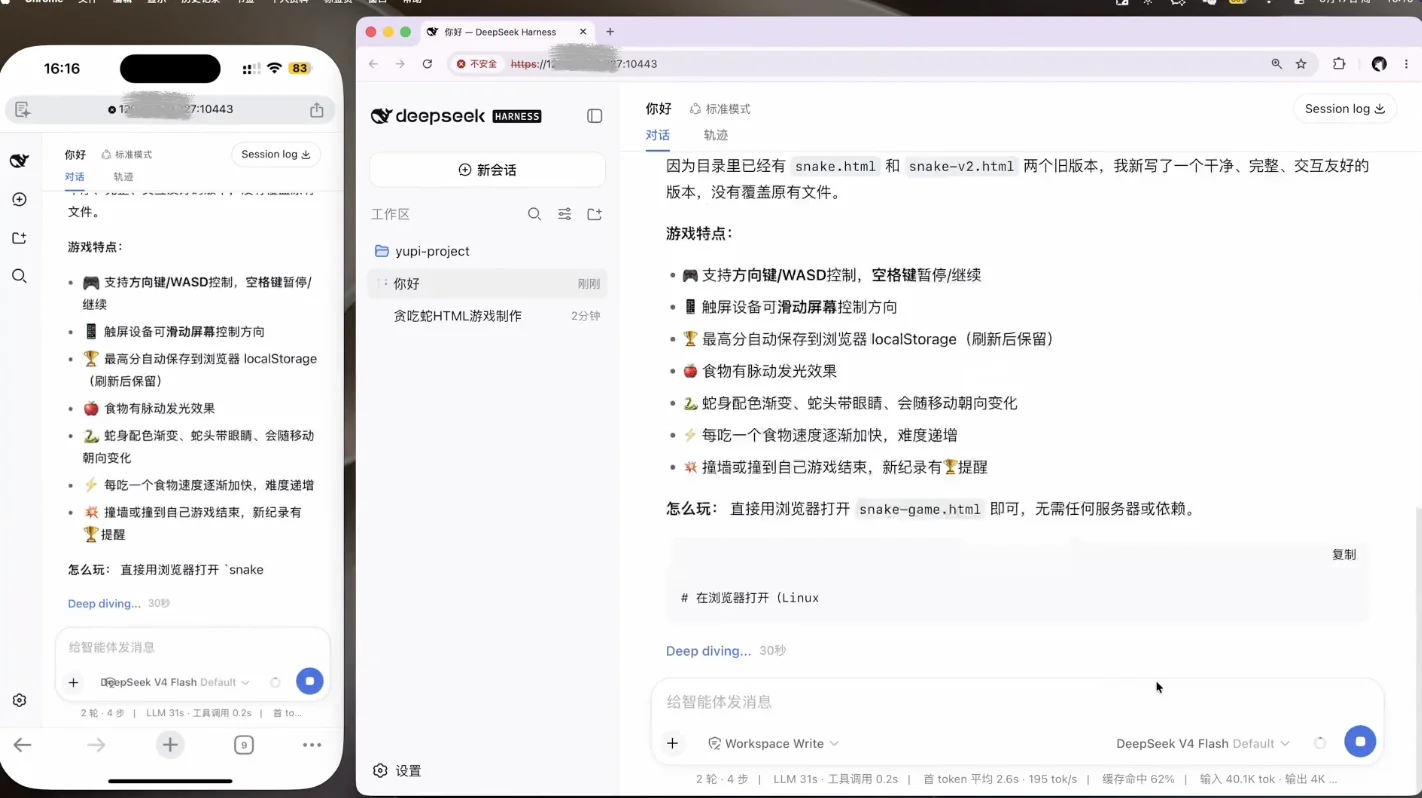
Task: Tap the blue stop button on the phone
Action: point(310,681)
